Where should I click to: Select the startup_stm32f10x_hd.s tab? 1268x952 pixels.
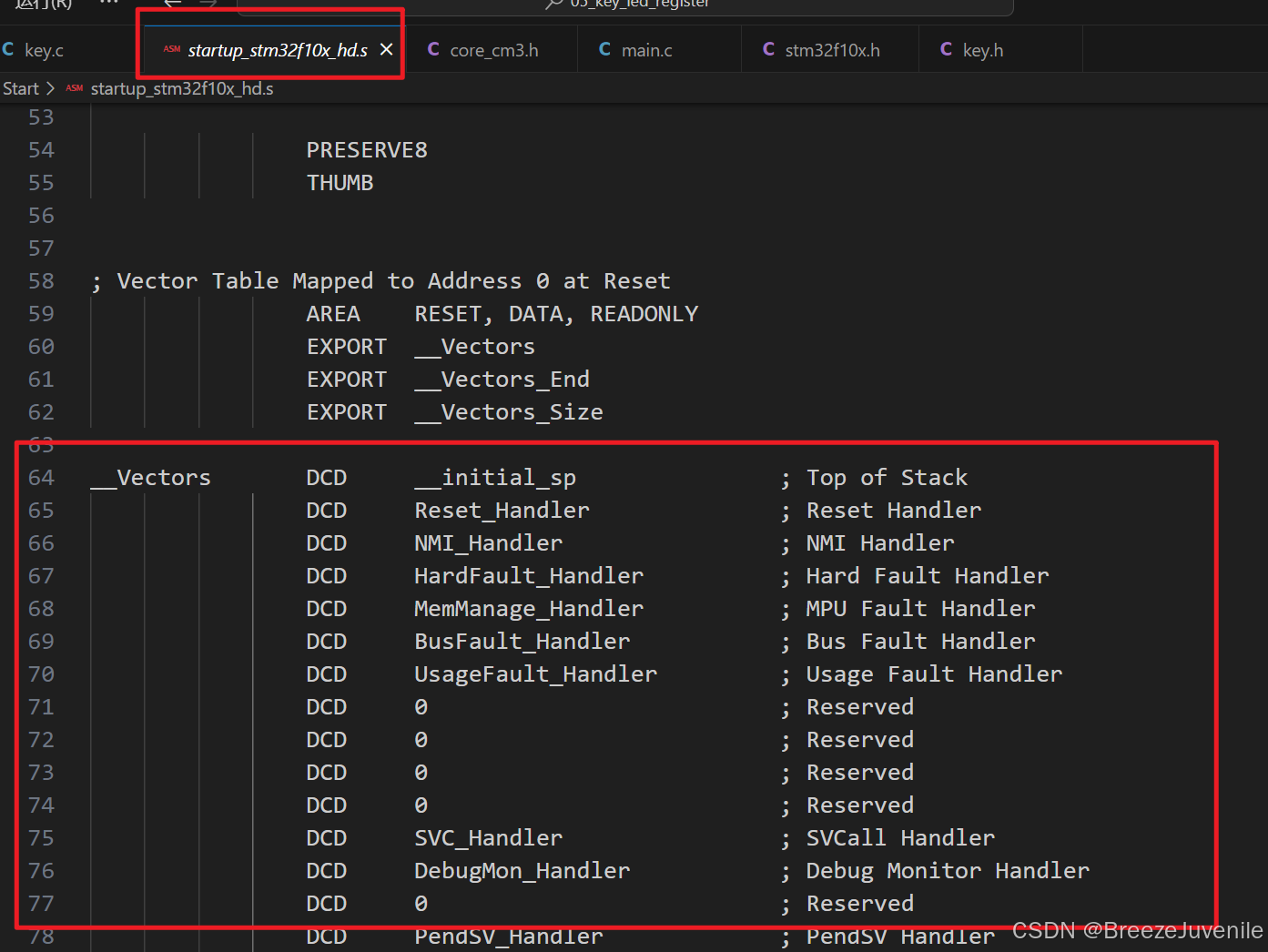click(277, 50)
